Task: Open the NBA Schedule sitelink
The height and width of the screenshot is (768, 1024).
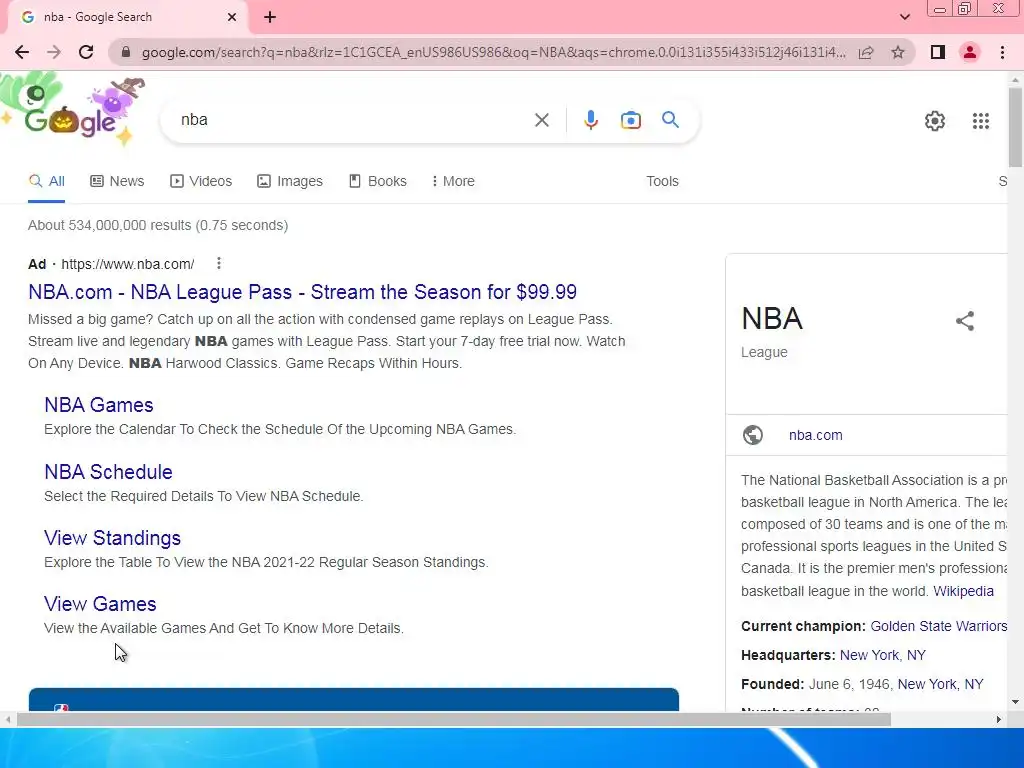Action: click(108, 472)
